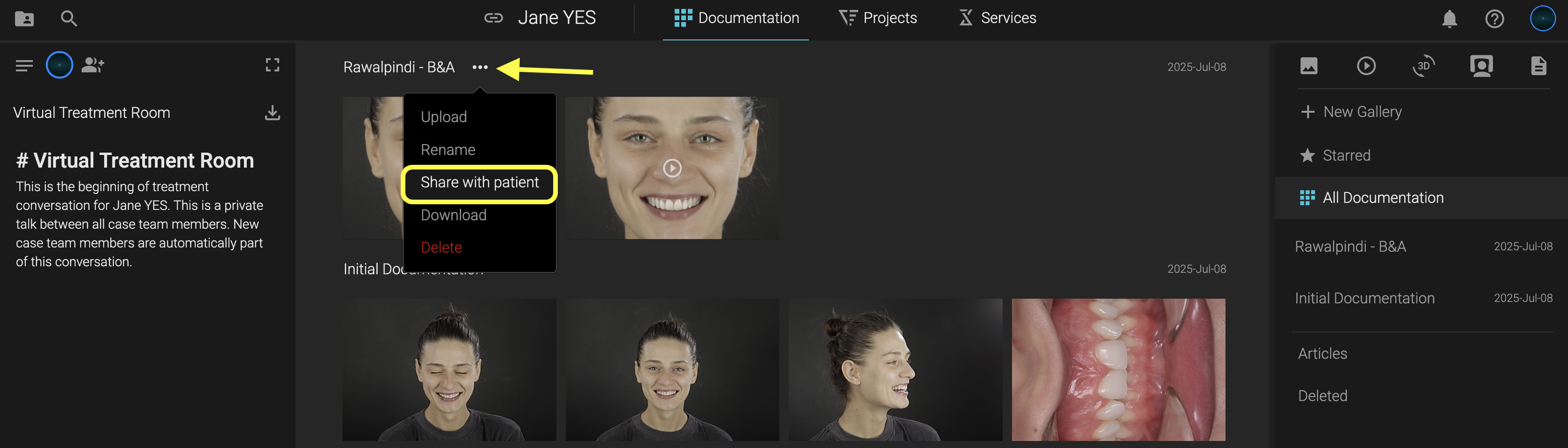This screenshot has height=448, width=1568.
Task: Add a team member to the conversation
Action: [92, 65]
